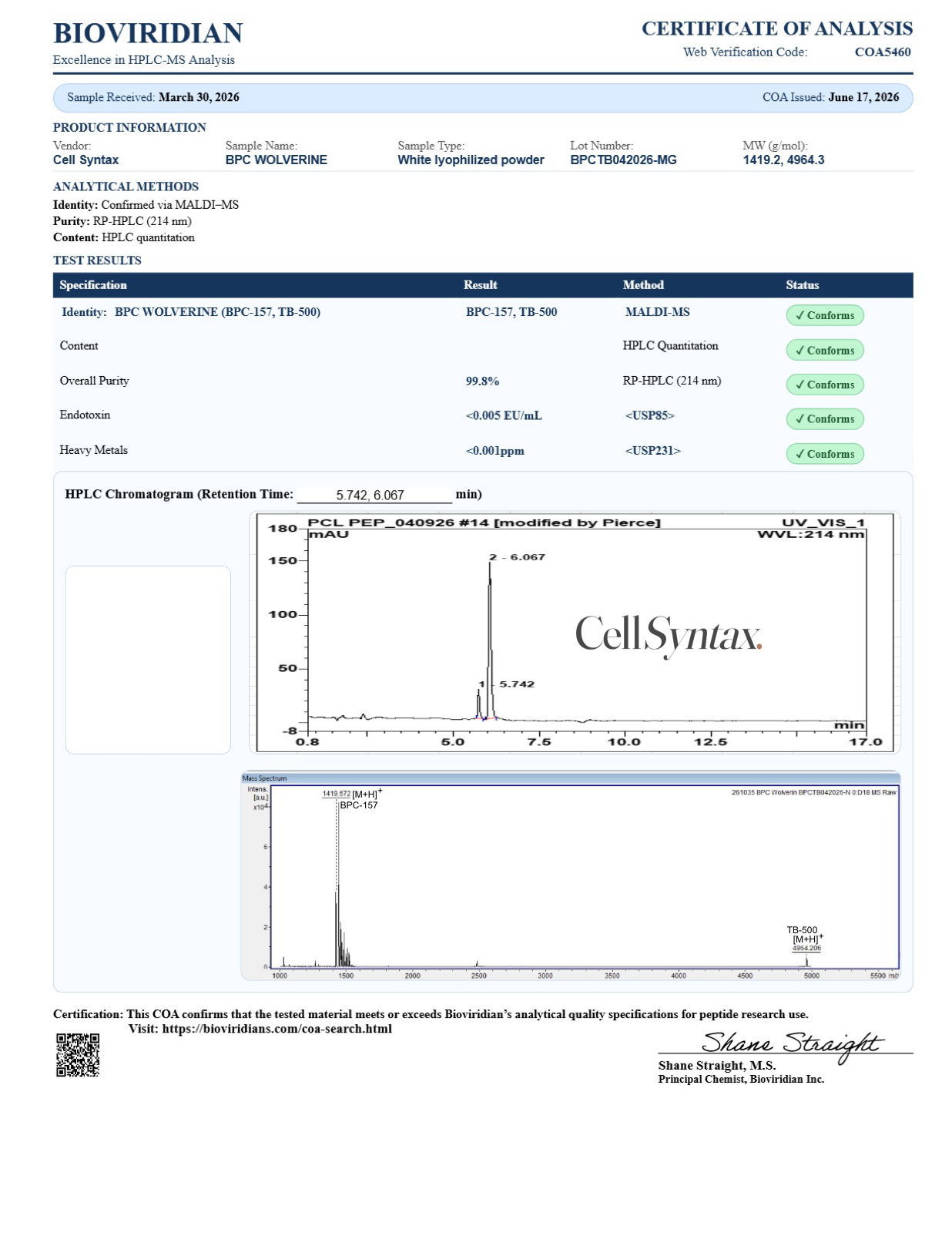Click the Conforms badge for Heavy Metals
Screen dimensions: 952x1233
pyautogui.click(x=825, y=454)
